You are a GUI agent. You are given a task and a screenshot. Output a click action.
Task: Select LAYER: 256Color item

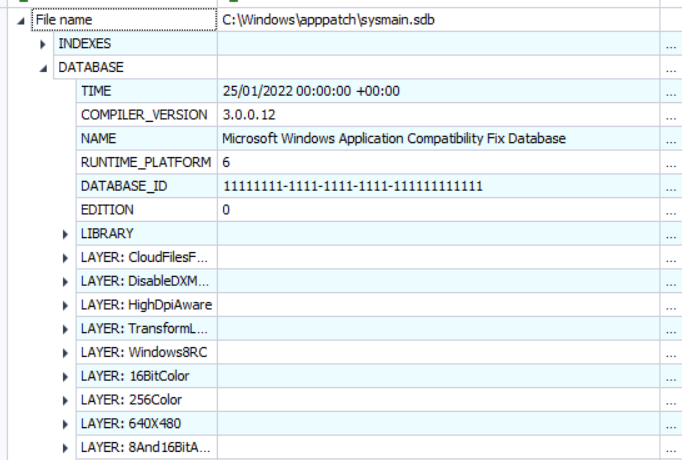coord(147,400)
